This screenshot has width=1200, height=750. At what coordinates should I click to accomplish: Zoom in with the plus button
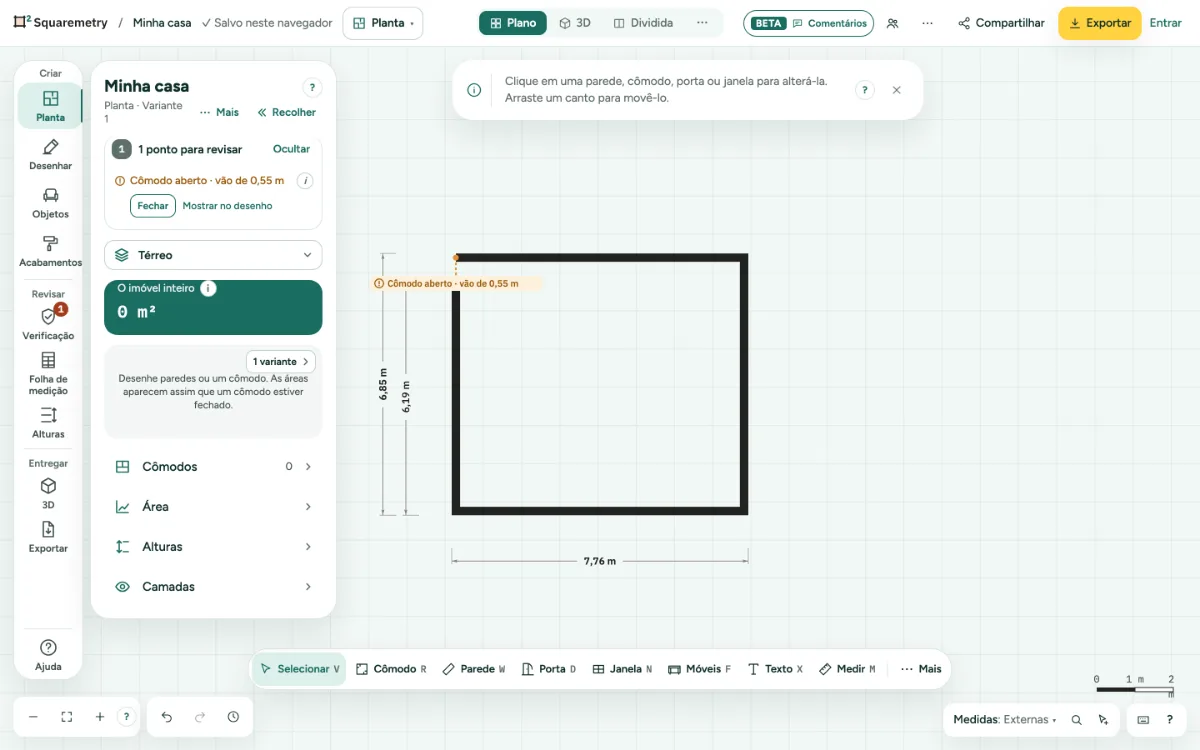click(100, 717)
